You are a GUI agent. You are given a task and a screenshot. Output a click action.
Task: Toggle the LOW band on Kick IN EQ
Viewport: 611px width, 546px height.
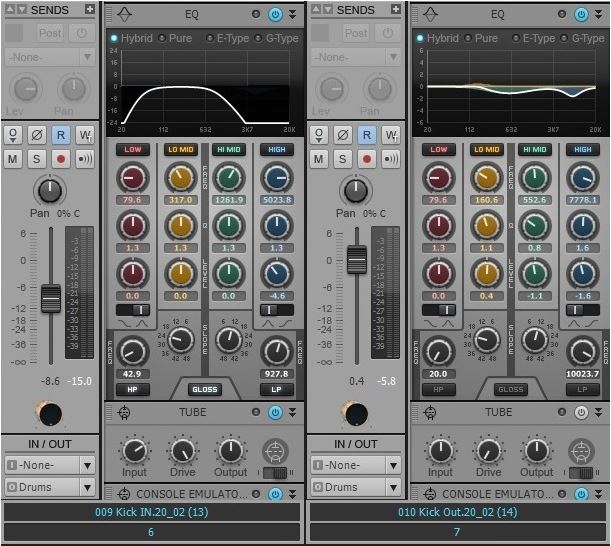(x=133, y=150)
